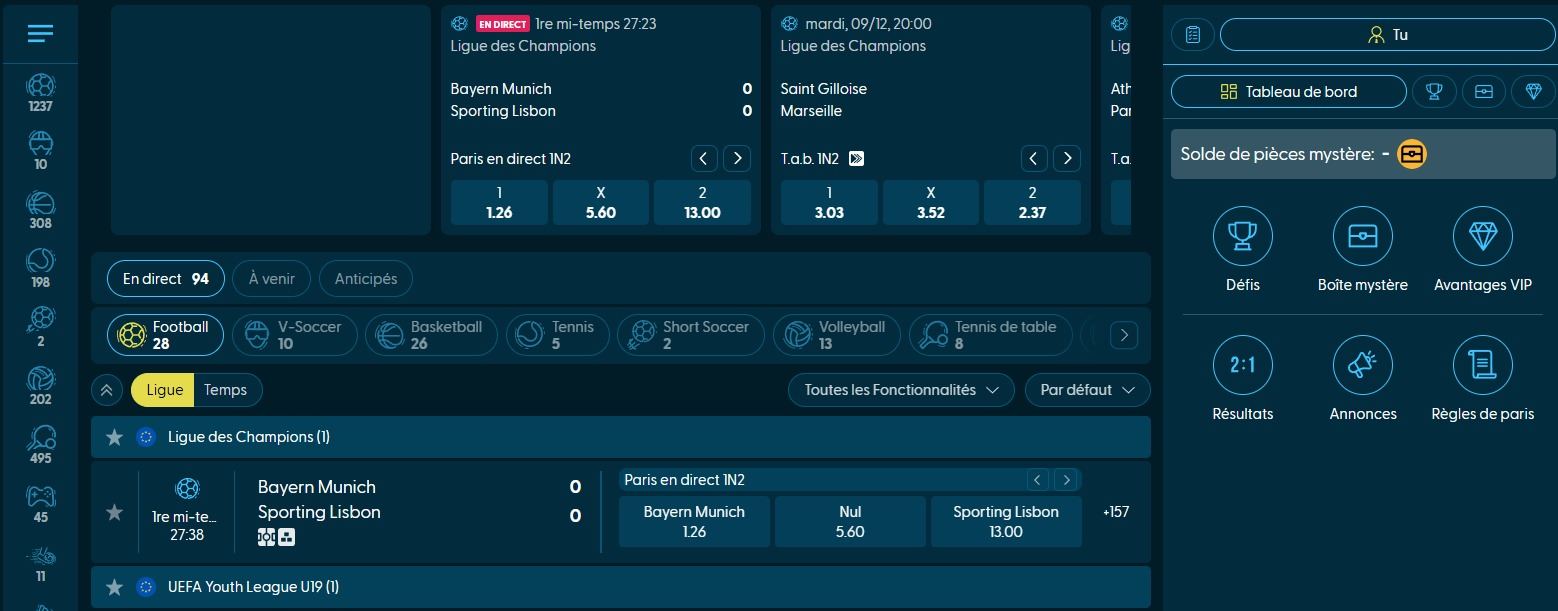Collapse the league list with the chevron button
The height and width of the screenshot is (611, 1558).
107,390
